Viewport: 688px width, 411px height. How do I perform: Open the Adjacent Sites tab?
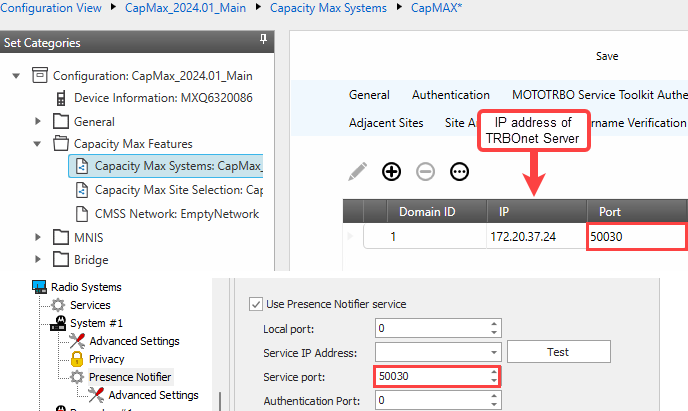pos(386,124)
